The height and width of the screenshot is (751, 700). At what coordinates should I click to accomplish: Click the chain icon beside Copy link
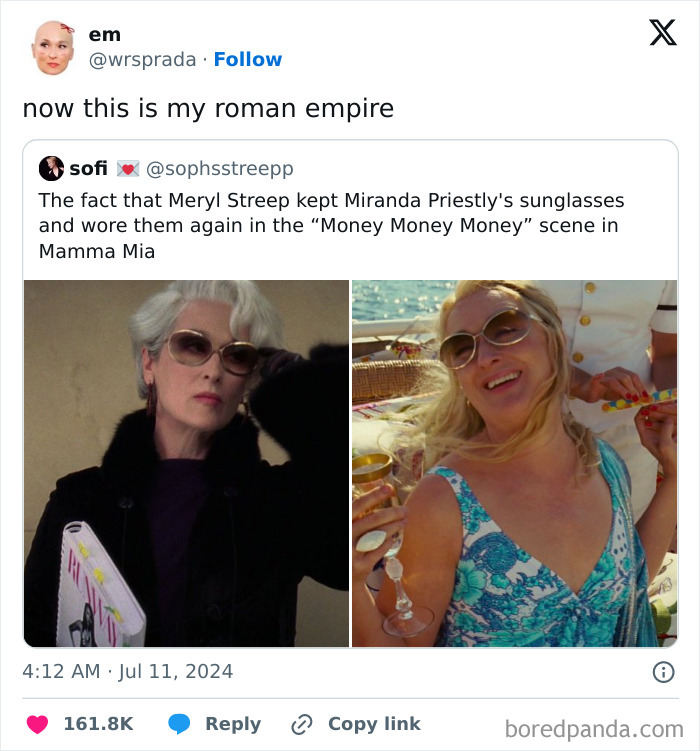tap(302, 724)
